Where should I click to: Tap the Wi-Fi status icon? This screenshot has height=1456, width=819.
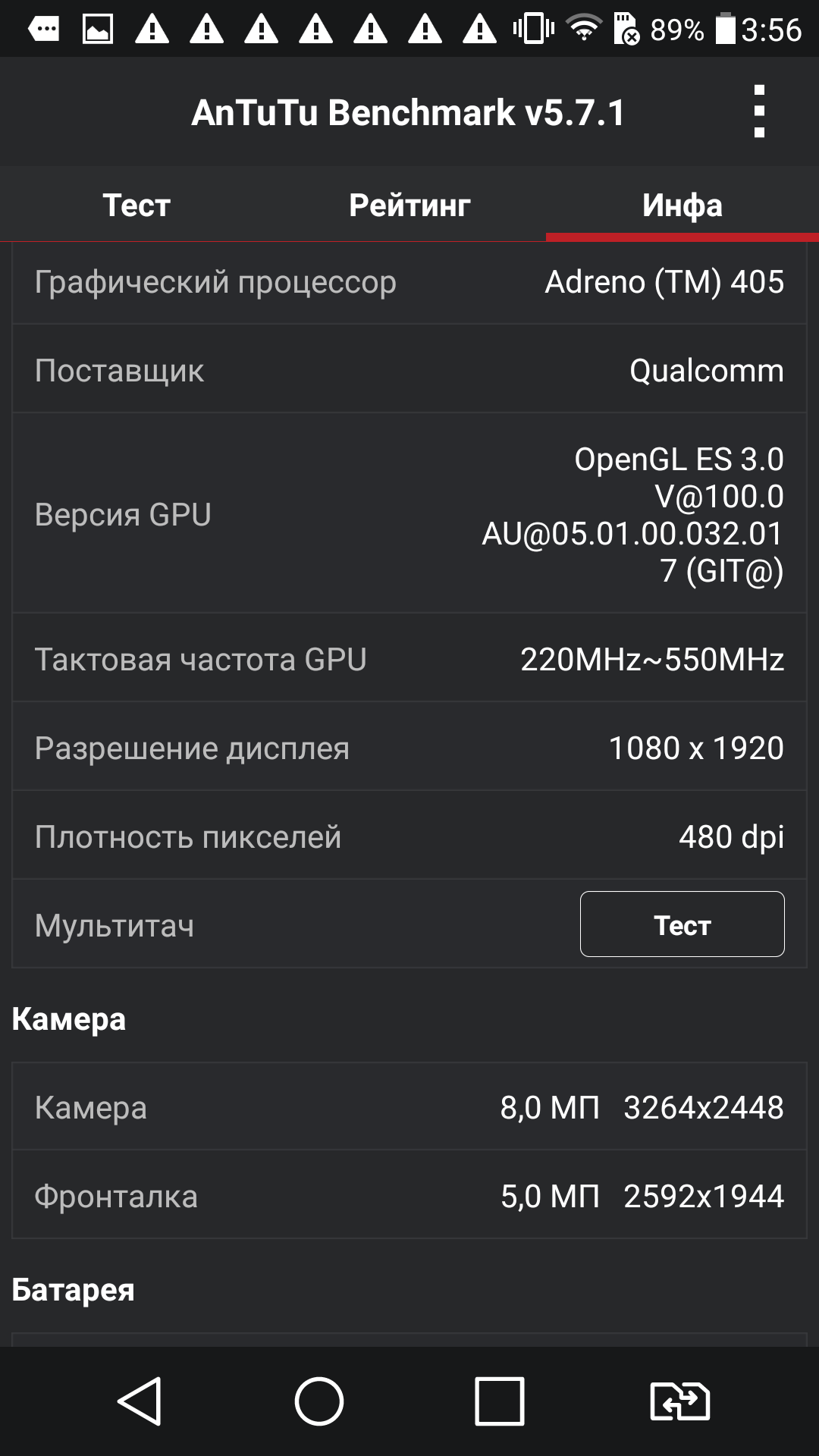[584, 29]
